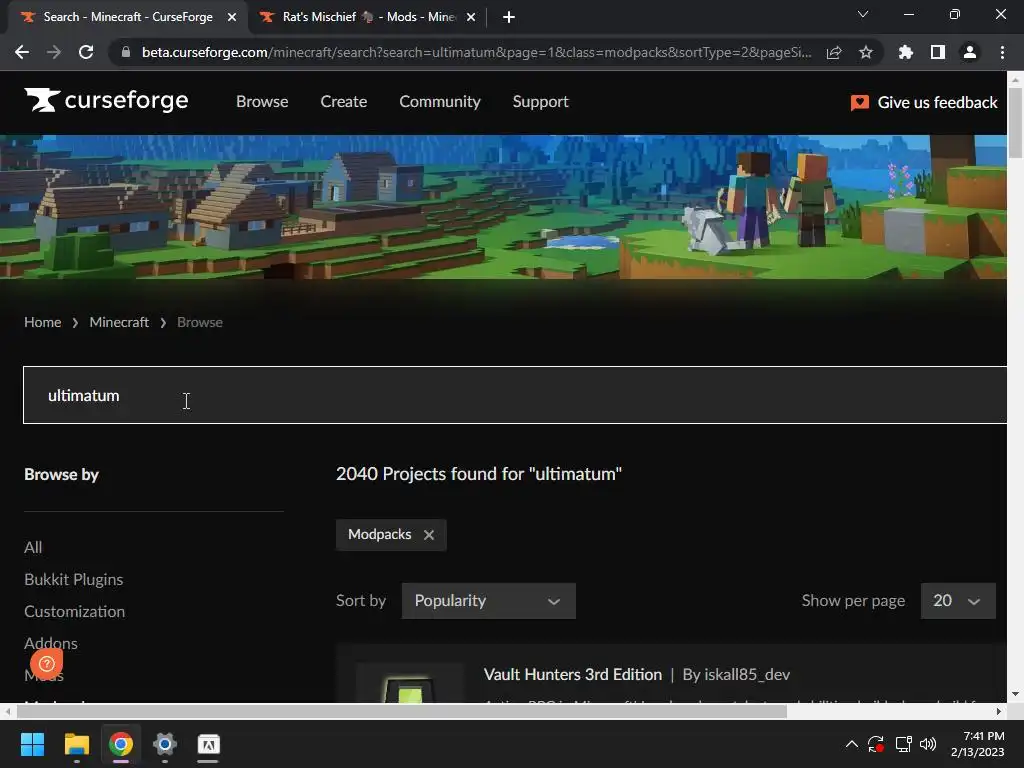Show hidden system tray icons
Screen dimensions: 1024x768
pos(852,744)
